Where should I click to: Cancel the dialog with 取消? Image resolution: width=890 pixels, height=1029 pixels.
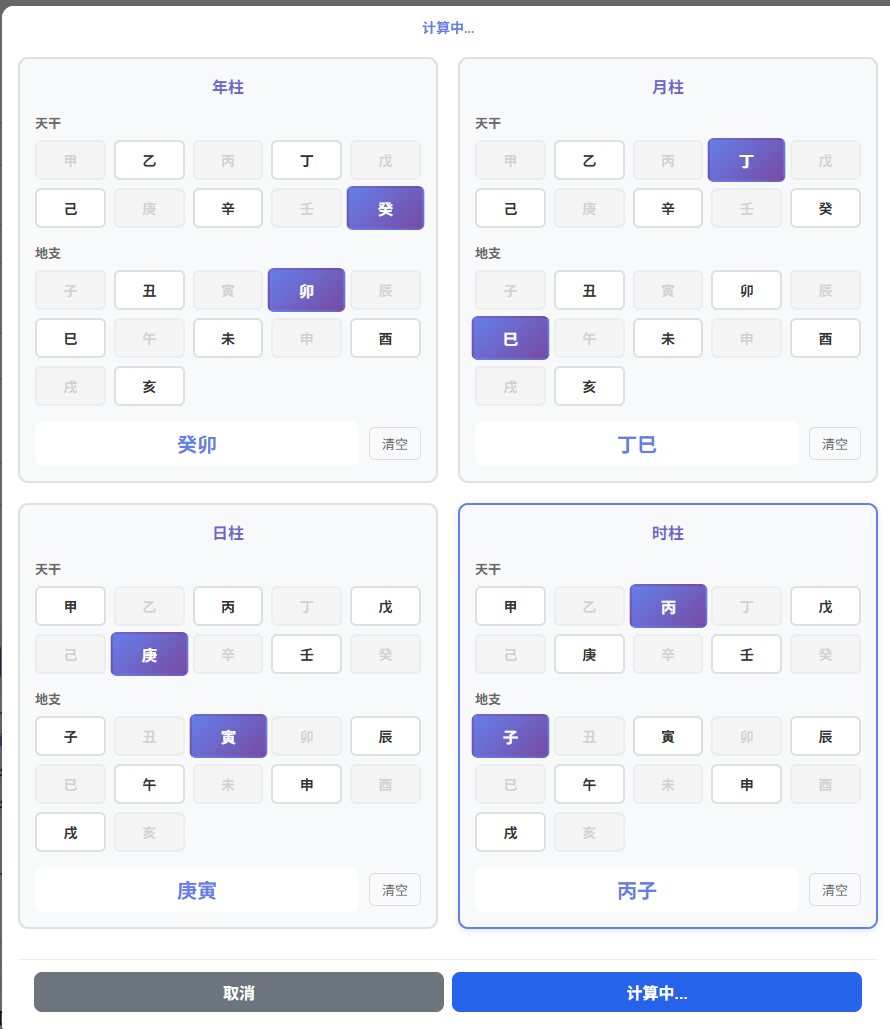click(239, 992)
